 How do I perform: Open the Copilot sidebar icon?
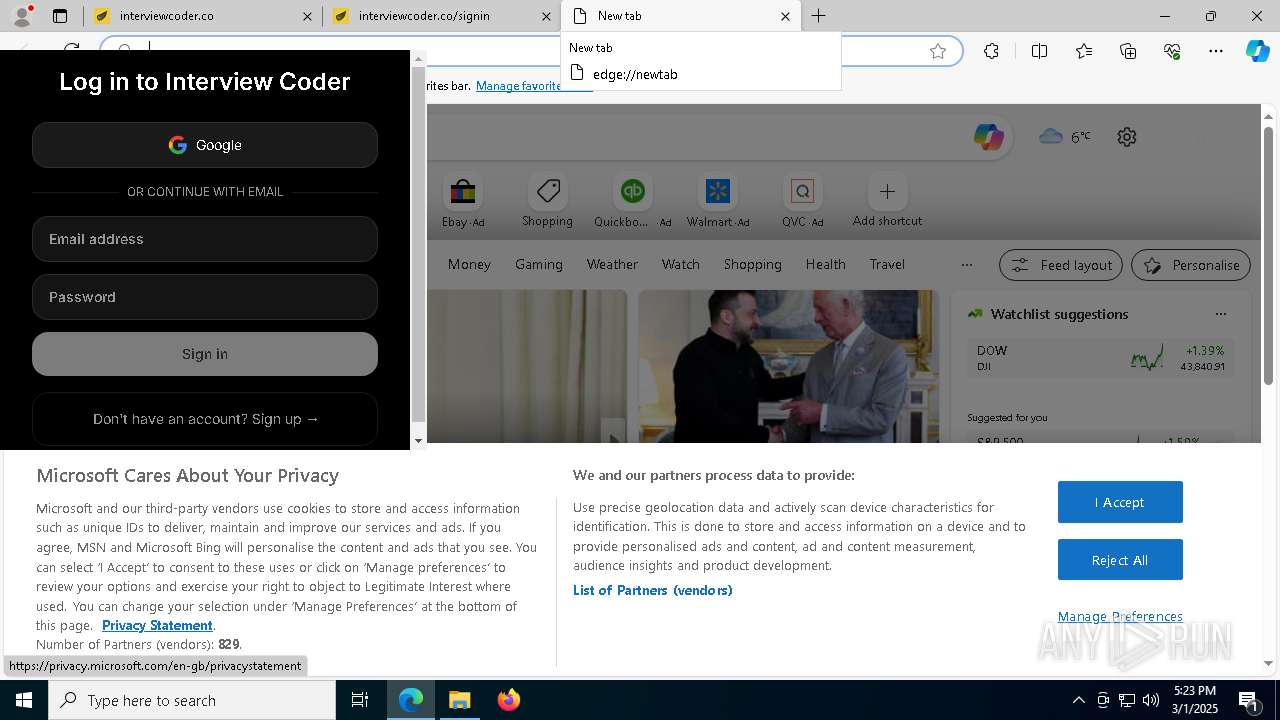point(1258,51)
